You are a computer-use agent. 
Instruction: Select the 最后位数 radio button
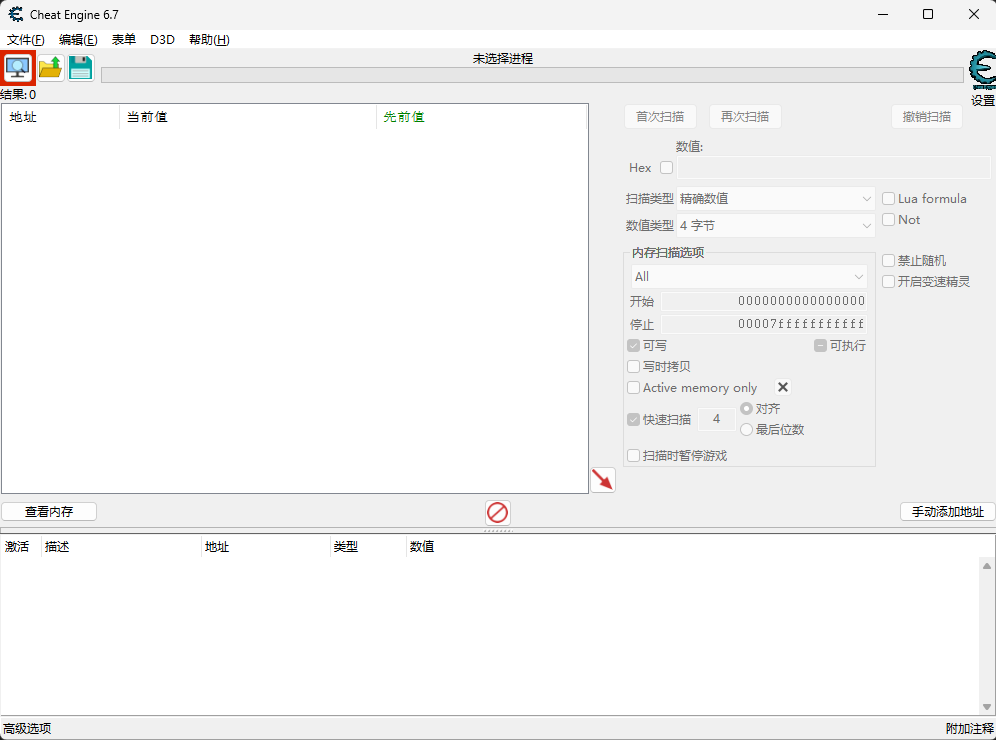point(746,430)
